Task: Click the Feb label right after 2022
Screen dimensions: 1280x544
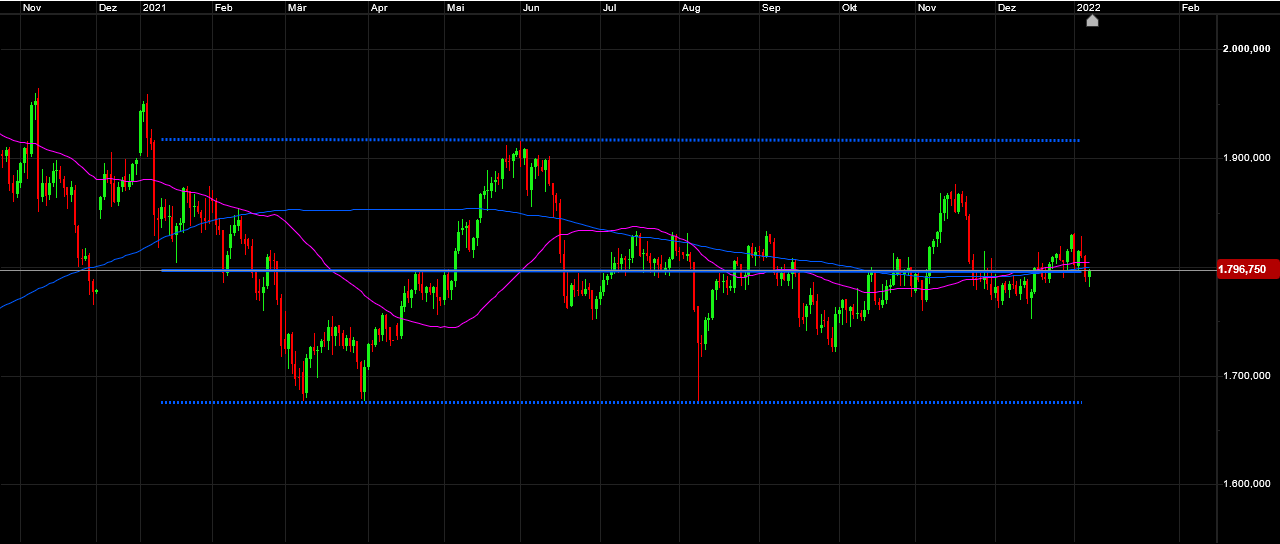Action: pos(1191,7)
